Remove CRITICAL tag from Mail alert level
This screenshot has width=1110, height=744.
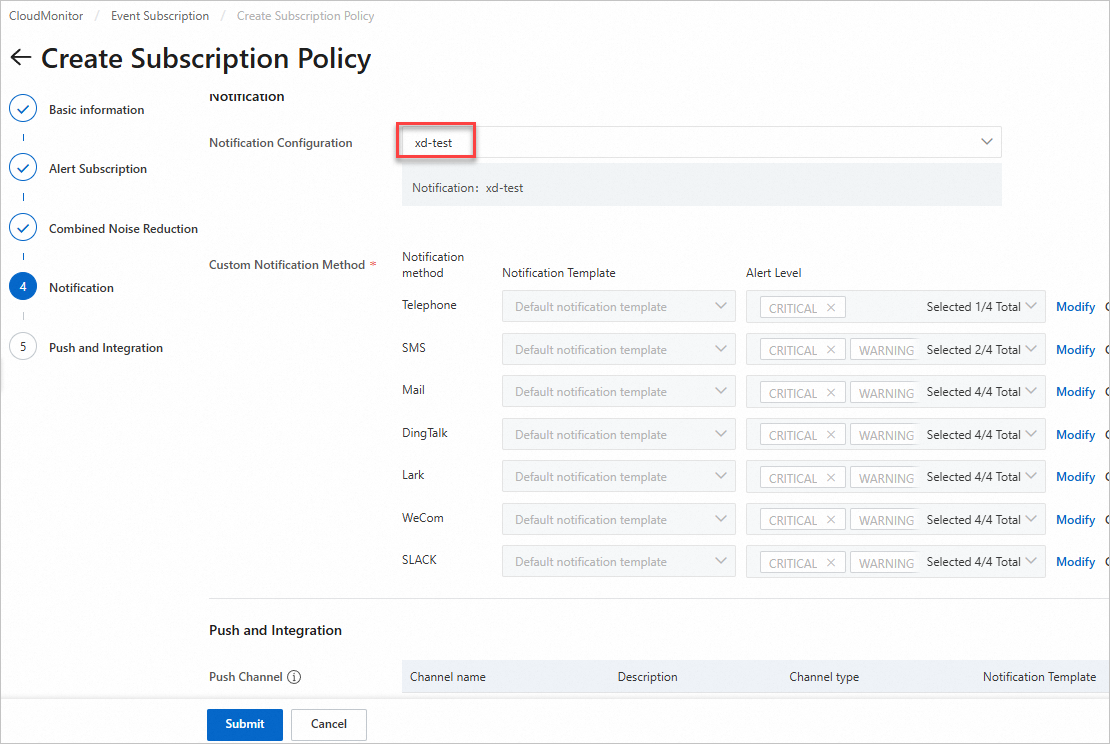(x=831, y=393)
